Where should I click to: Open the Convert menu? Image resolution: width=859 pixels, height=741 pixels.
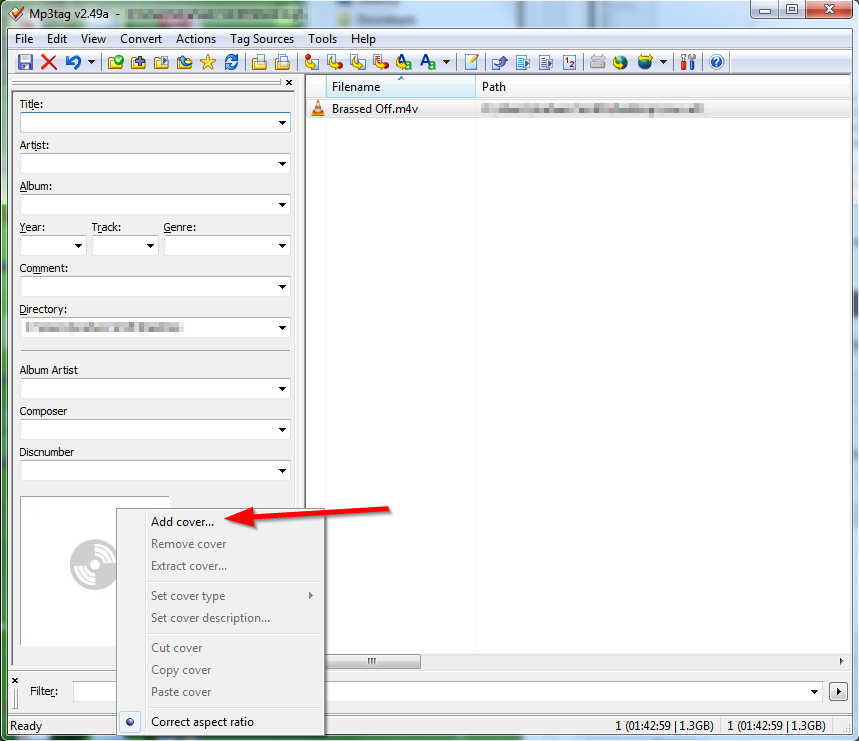[x=141, y=39]
